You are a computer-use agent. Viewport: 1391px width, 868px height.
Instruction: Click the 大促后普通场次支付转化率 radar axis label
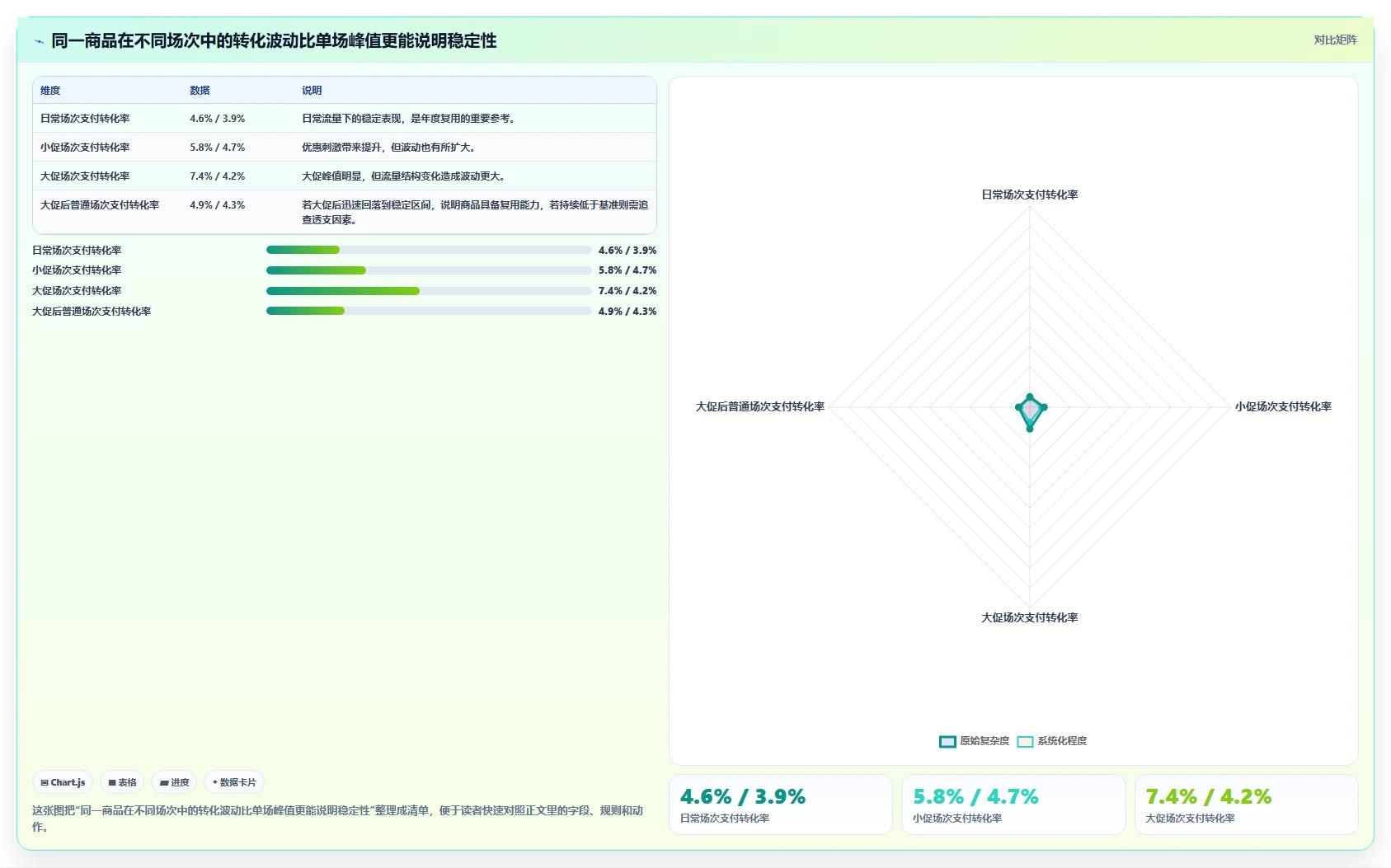pyautogui.click(x=760, y=407)
